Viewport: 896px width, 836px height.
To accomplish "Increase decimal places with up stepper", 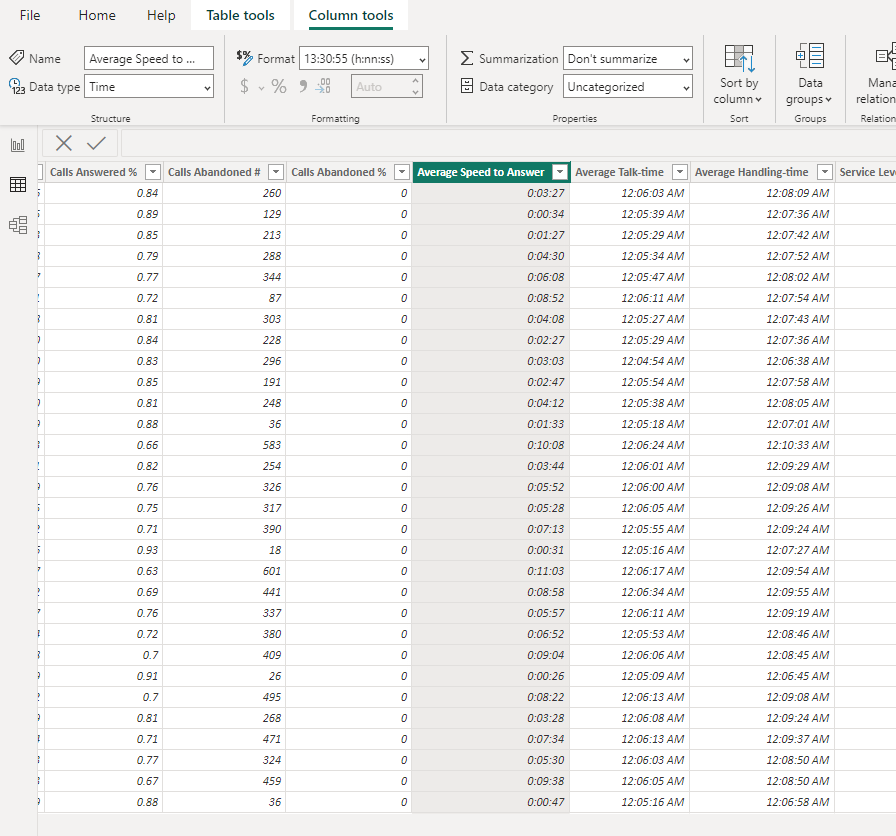I will 416,81.
